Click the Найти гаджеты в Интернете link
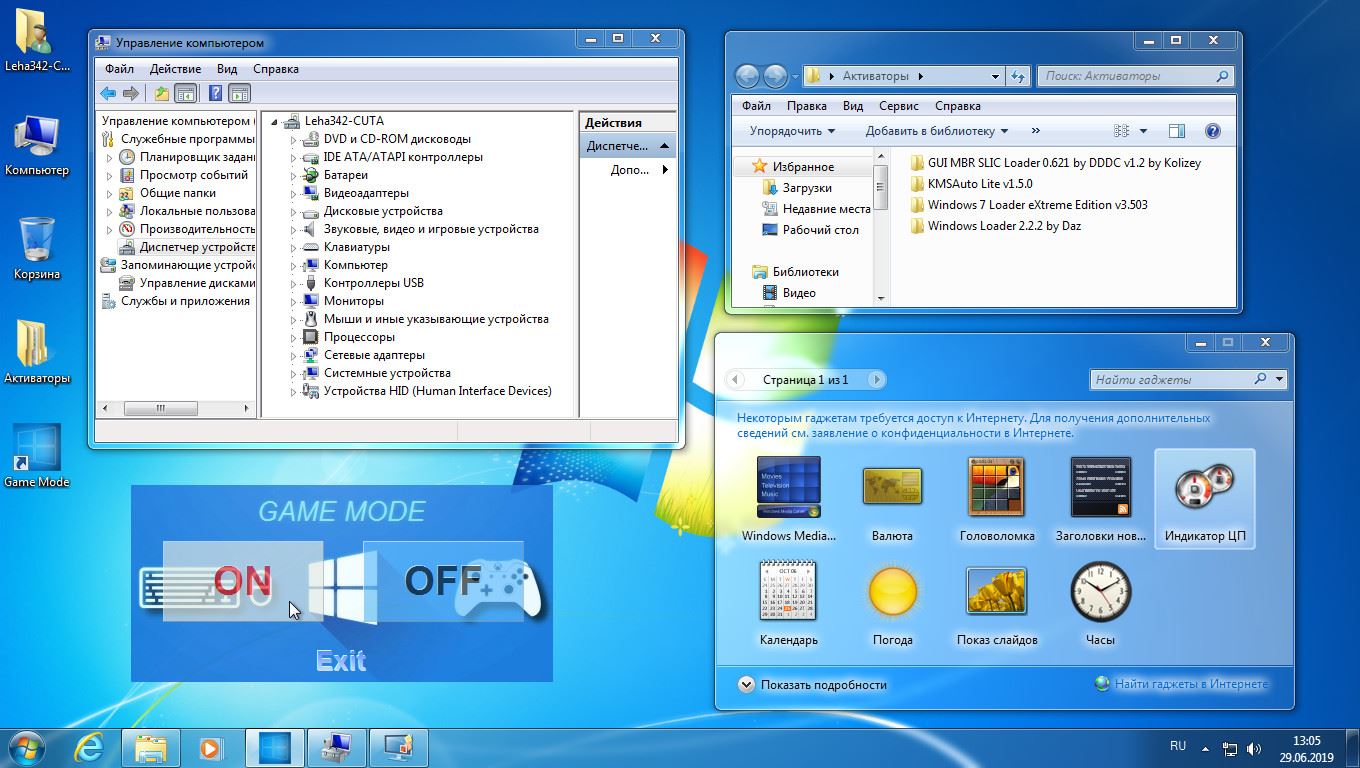Screen dimensions: 1360x768 coord(1190,684)
